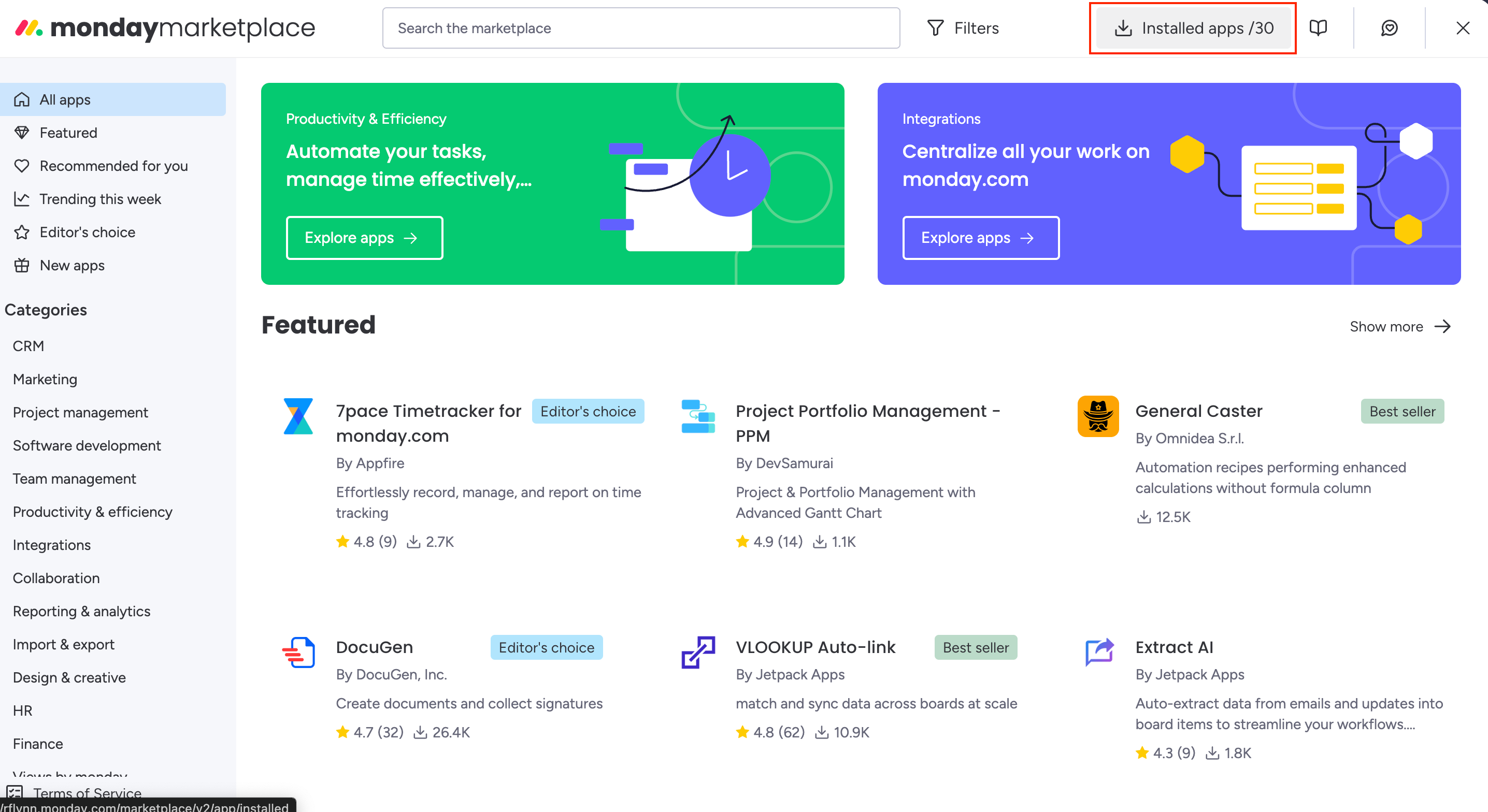
Task: Click the VLOOKUP Auto-link app icon
Action: click(698, 652)
